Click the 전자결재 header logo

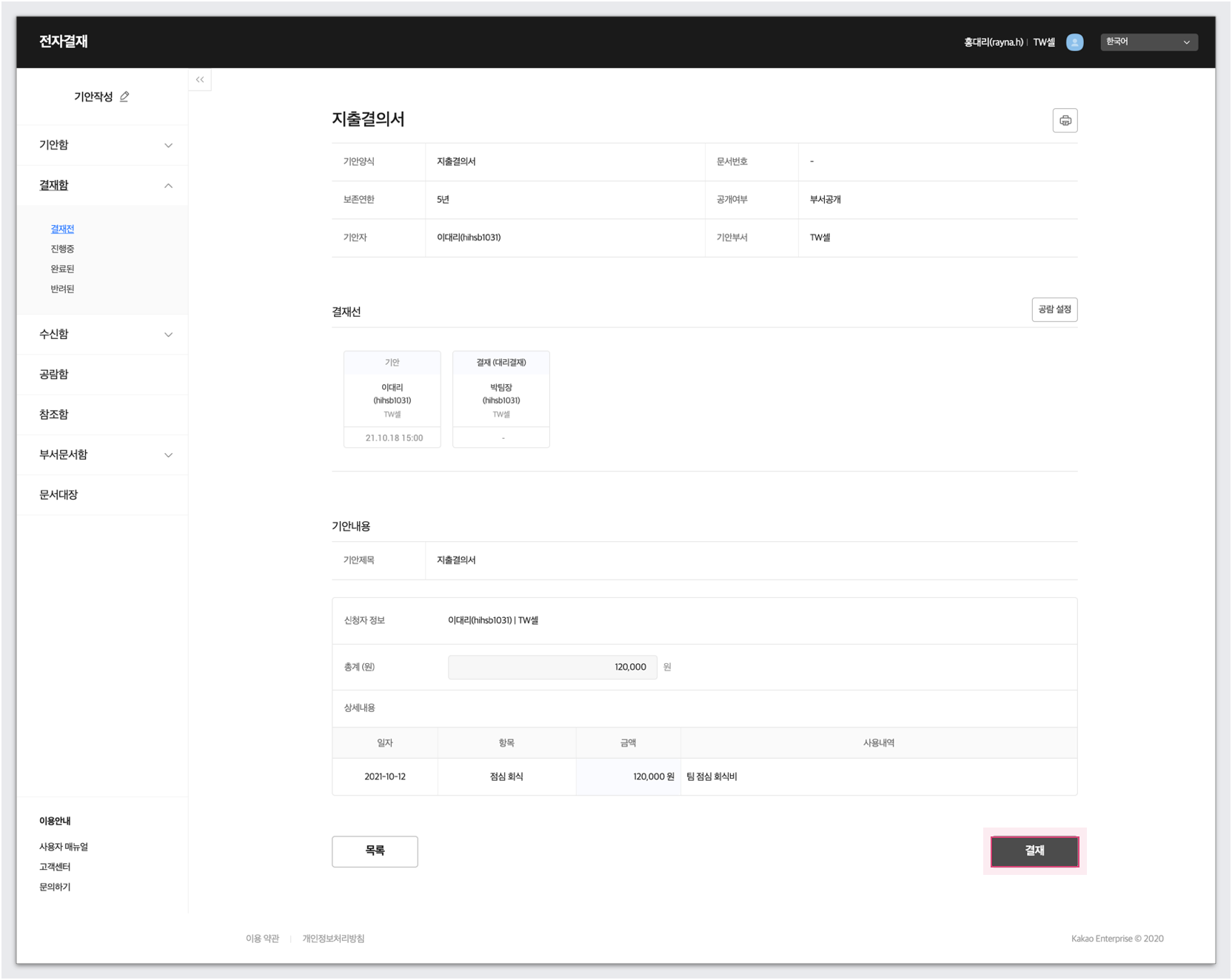click(64, 41)
